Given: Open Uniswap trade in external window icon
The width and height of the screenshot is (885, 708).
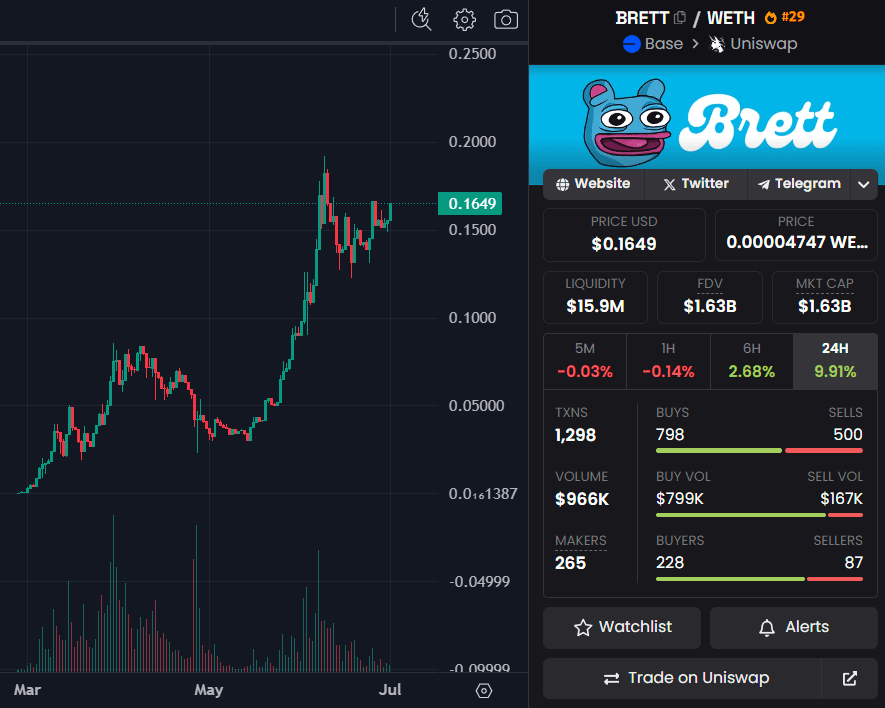Looking at the screenshot, I should [849, 678].
